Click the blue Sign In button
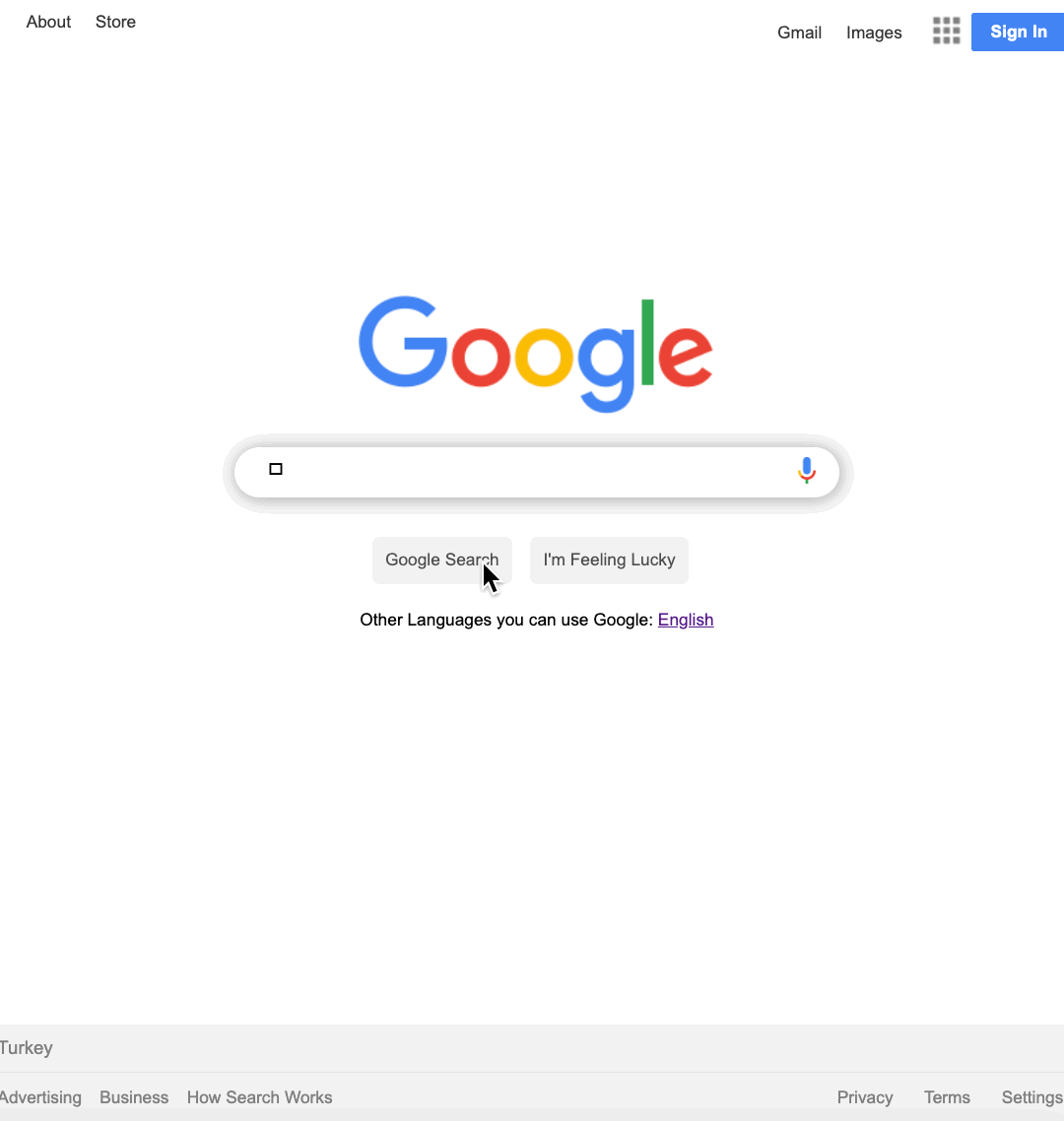Viewport: 1064px width, 1121px height. tap(1018, 33)
